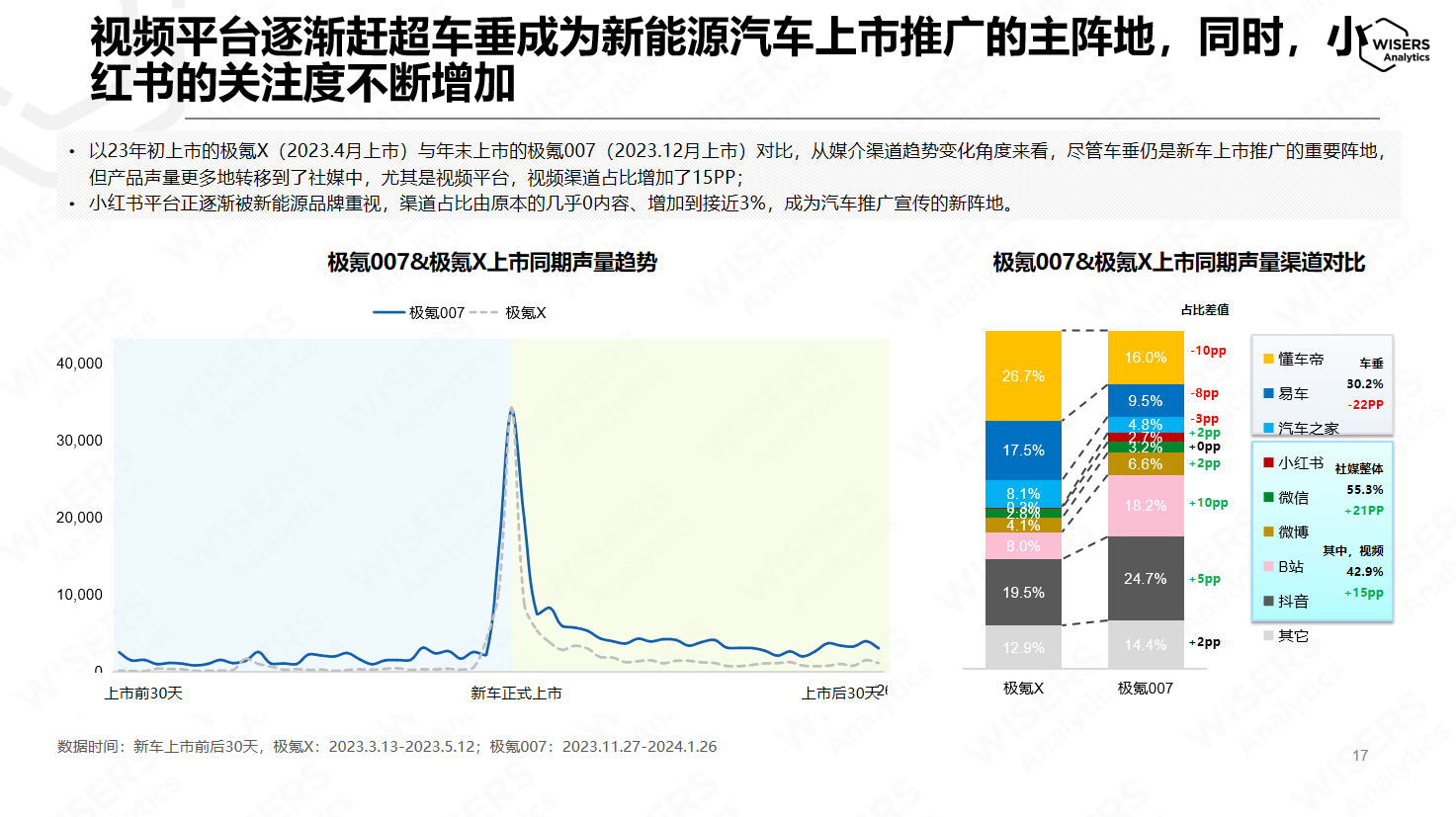Viewport: 1456px width, 817px height.
Task: Click the 20,000 y-axis label
Action: 79,518
